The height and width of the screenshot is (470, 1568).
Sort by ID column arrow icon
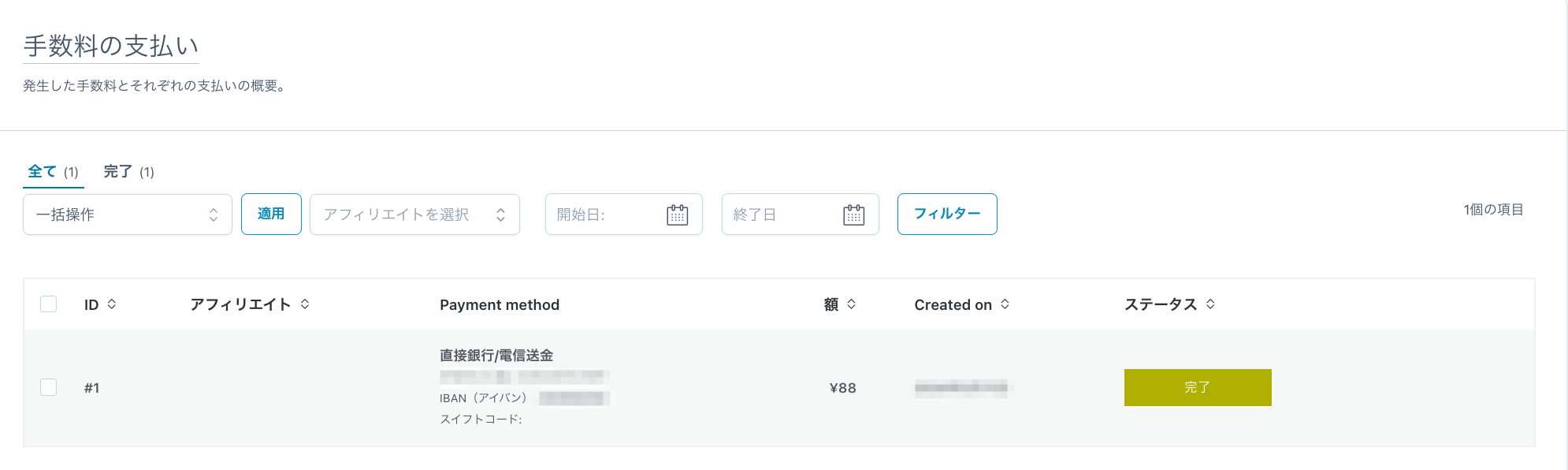pos(112,304)
